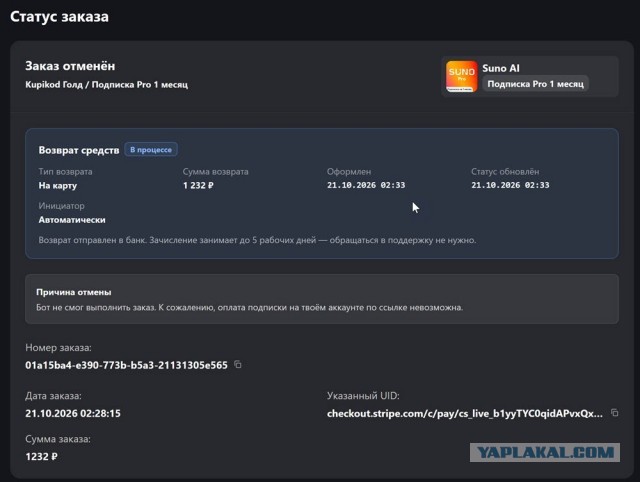Click the 'Подписка Pro 1 месяц' badge
The height and width of the screenshot is (482, 640).
click(x=536, y=84)
